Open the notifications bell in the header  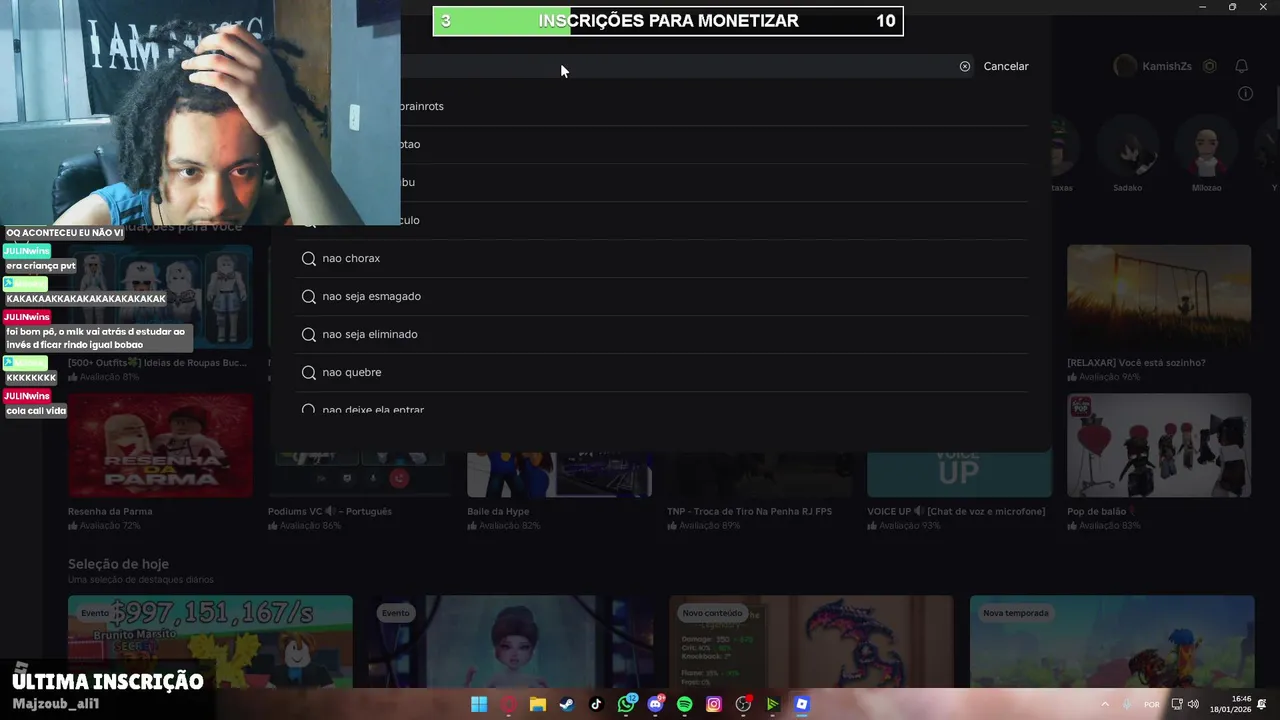(x=1241, y=66)
